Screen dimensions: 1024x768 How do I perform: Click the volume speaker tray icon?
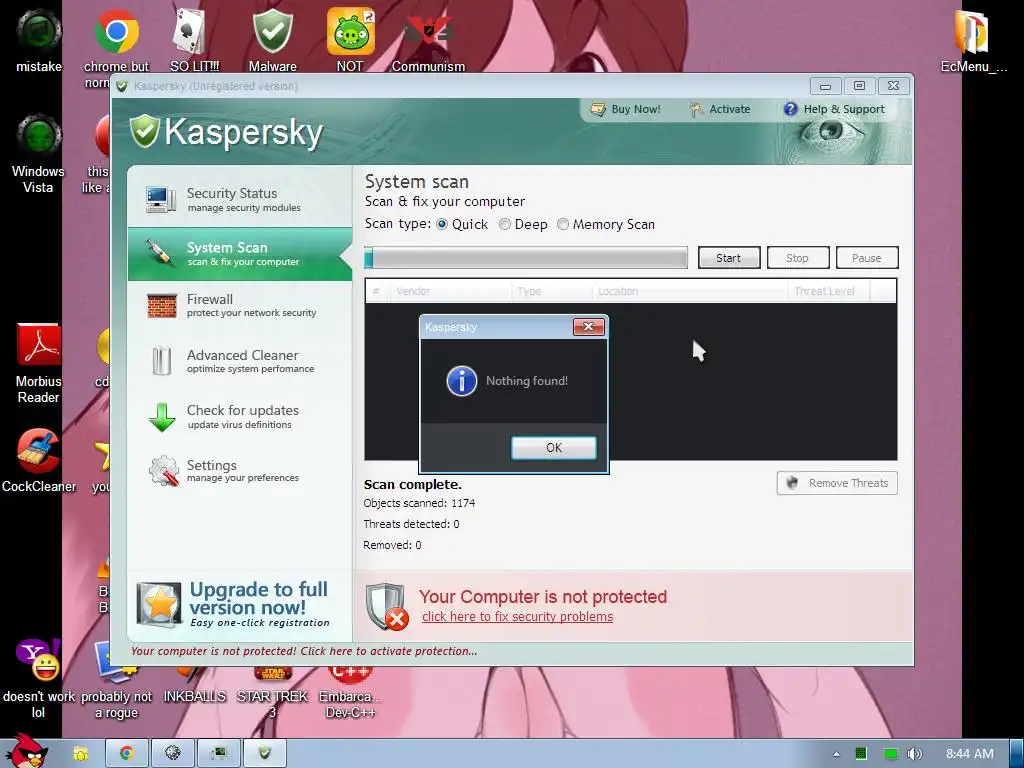[x=914, y=754]
